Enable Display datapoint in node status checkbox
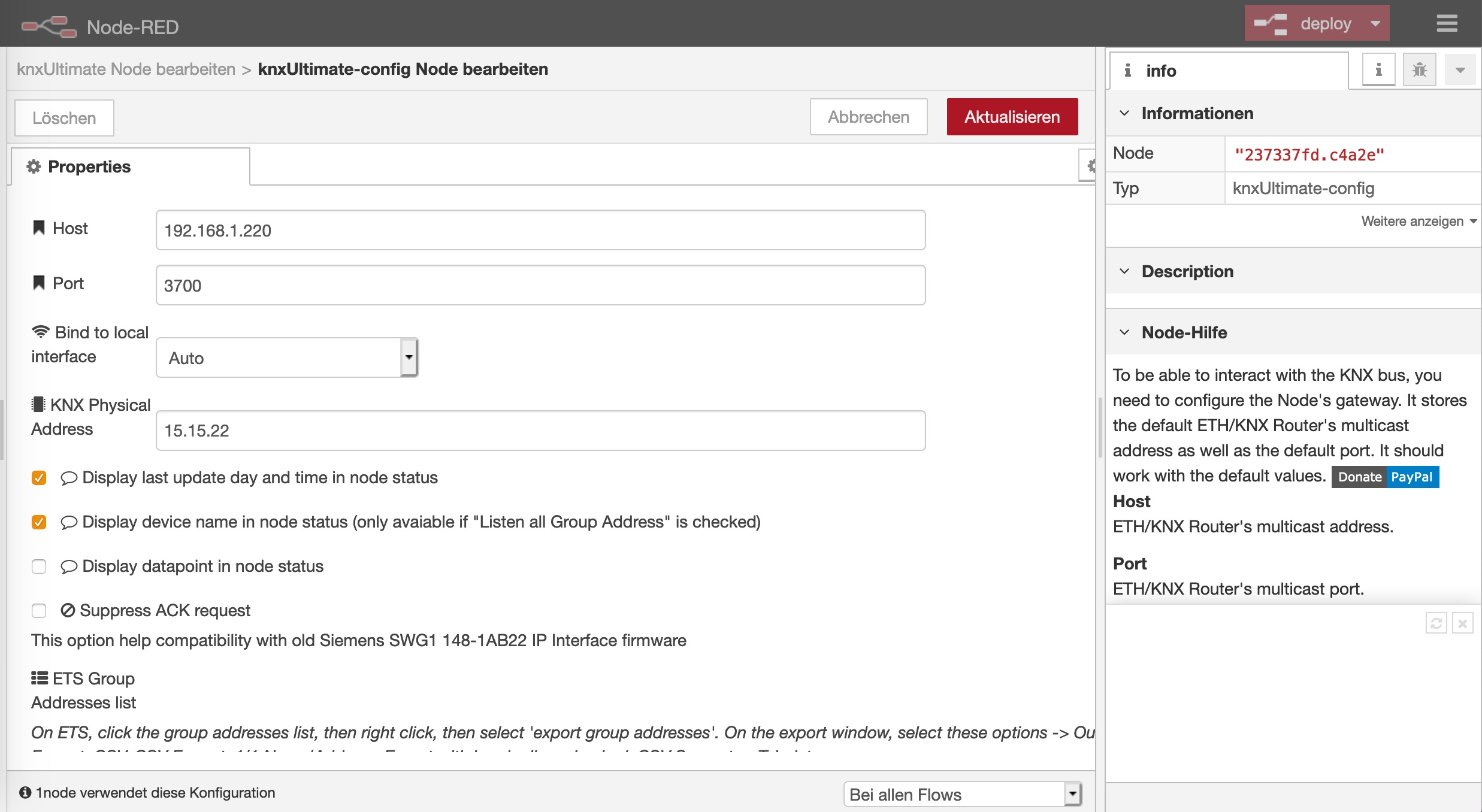The height and width of the screenshot is (812, 1482). tap(39, 566)
